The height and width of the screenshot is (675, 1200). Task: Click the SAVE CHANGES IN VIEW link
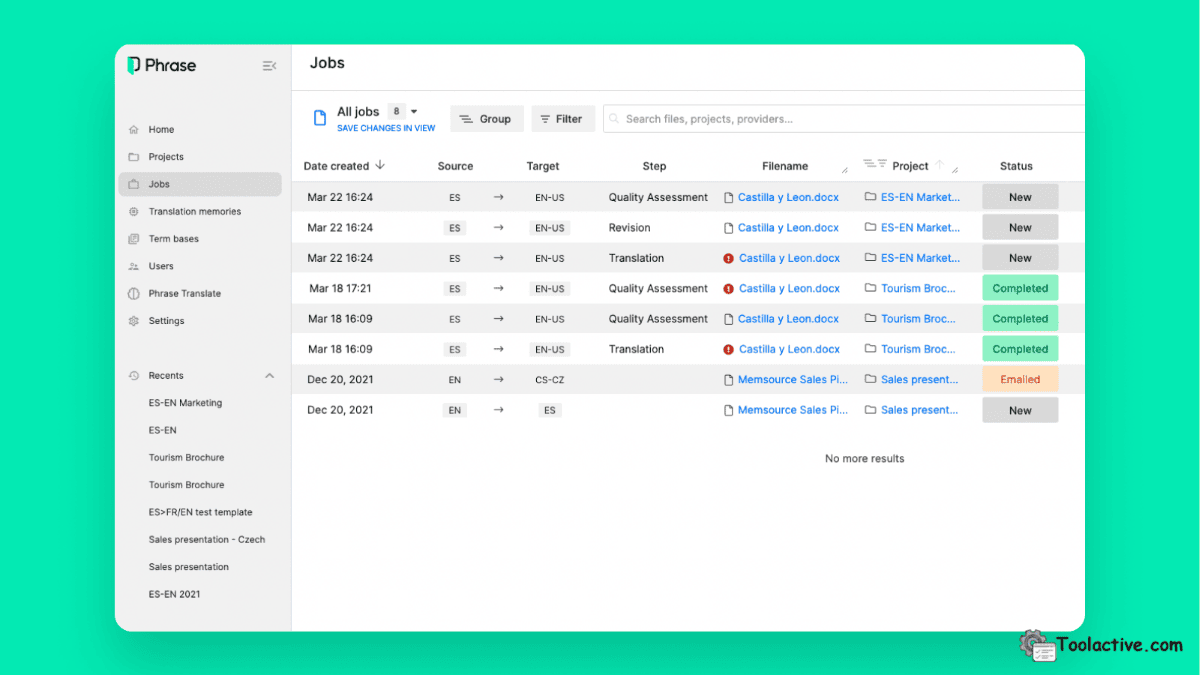(x=386, y=129)
